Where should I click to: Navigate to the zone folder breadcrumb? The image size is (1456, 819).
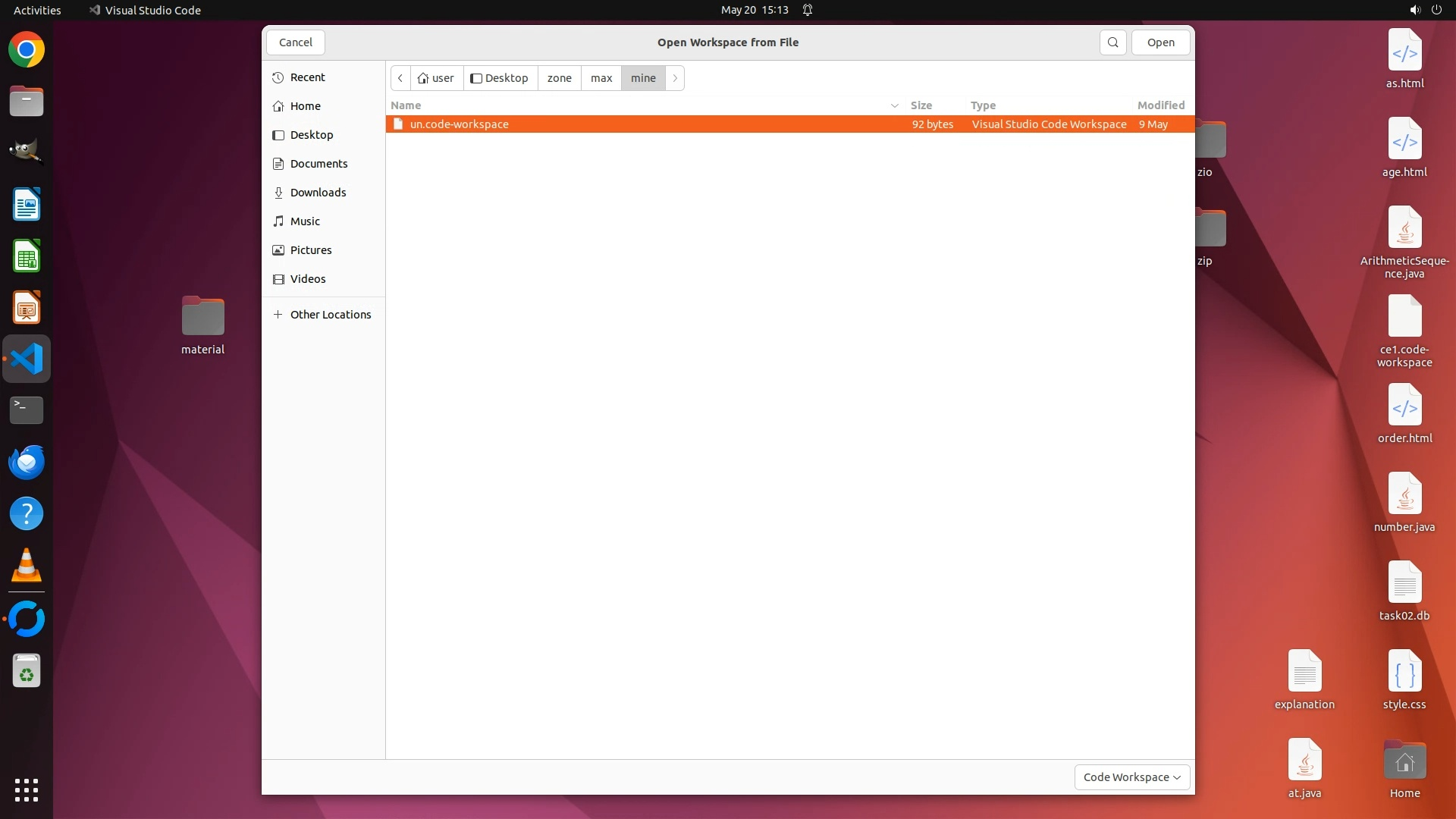click(x=559, y=78)
